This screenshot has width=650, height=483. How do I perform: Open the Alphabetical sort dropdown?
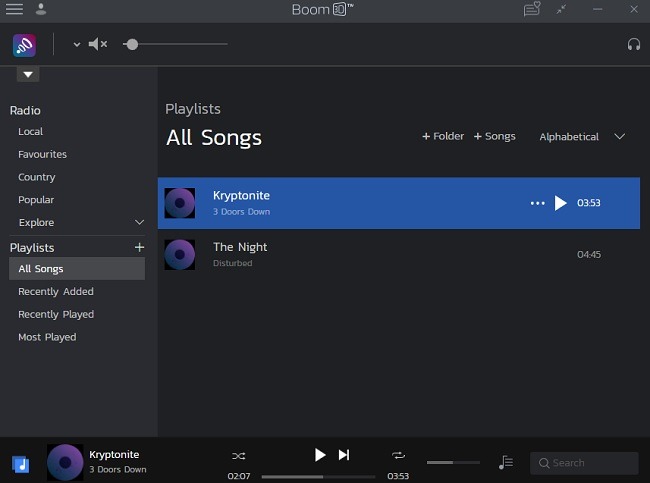[x=582, y=137]
